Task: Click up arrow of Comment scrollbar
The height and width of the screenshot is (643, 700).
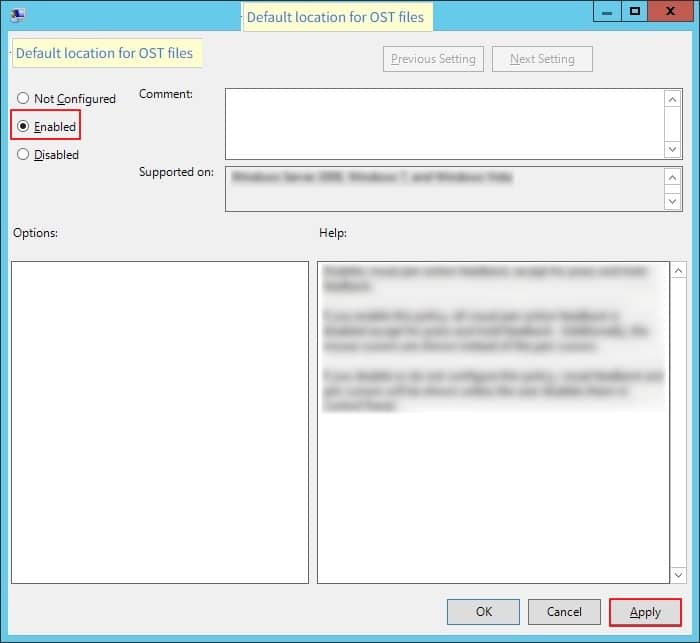Action: (x=673, y=99)
